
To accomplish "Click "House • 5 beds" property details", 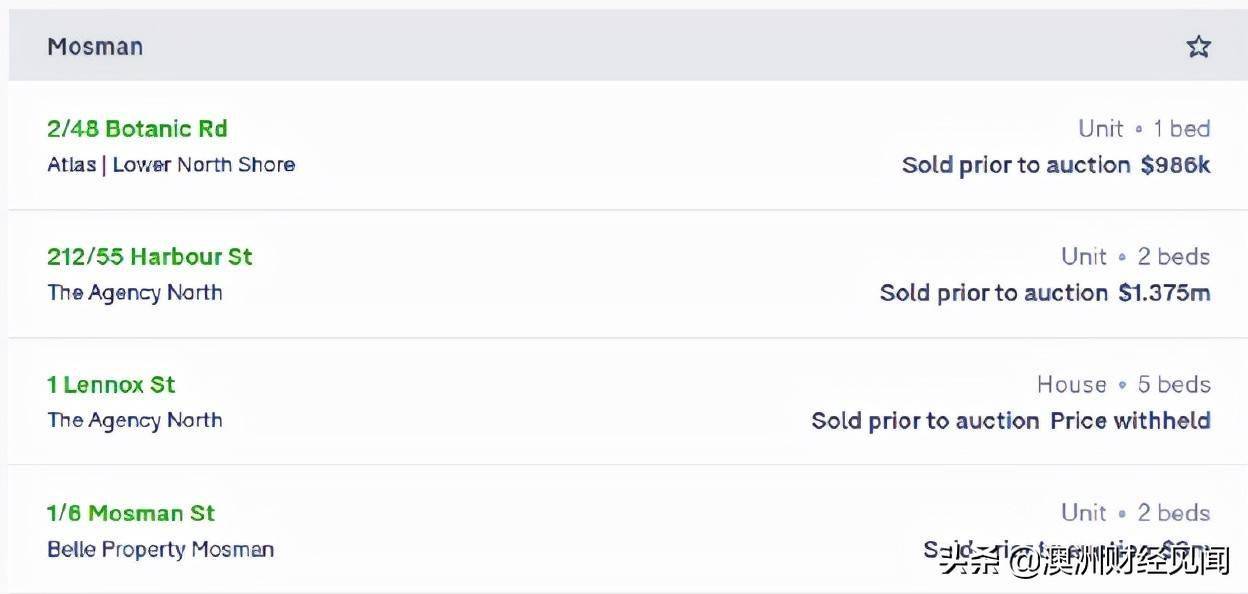I will click(1123, 385).
